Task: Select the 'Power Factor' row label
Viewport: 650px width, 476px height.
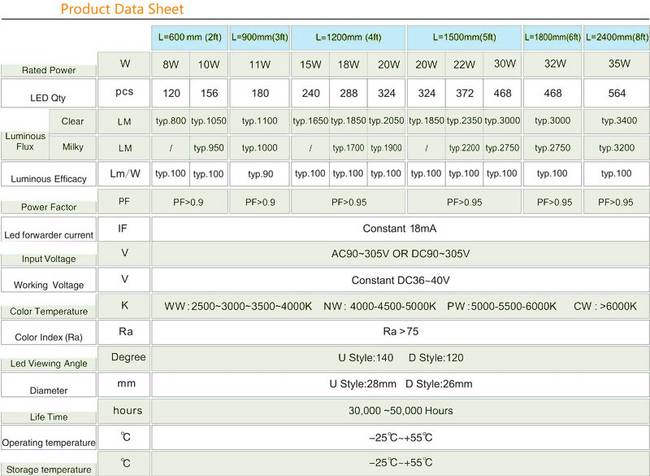Action: pos(49,207)
